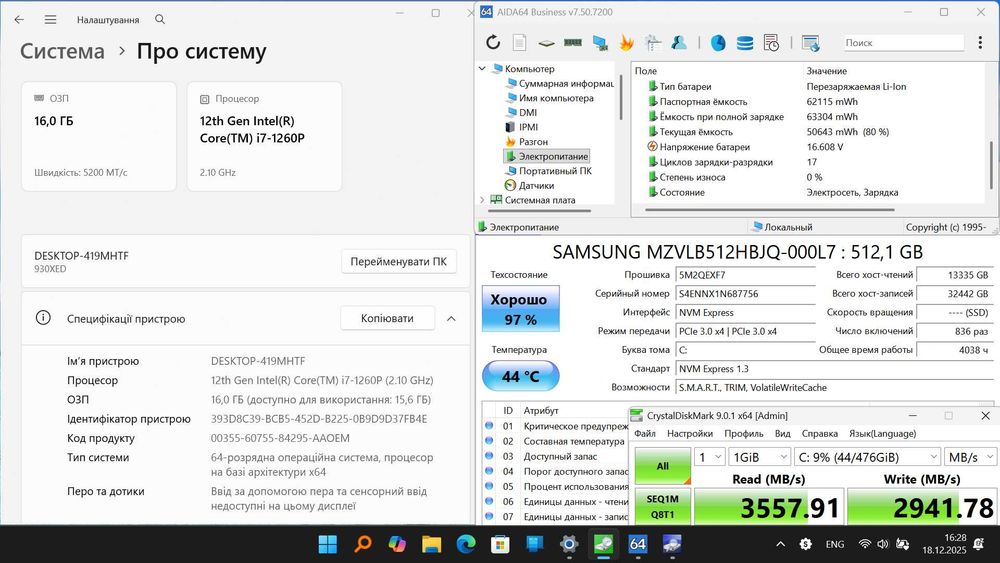Open File Explorer from the taskbar

click(x=432, y=544)
